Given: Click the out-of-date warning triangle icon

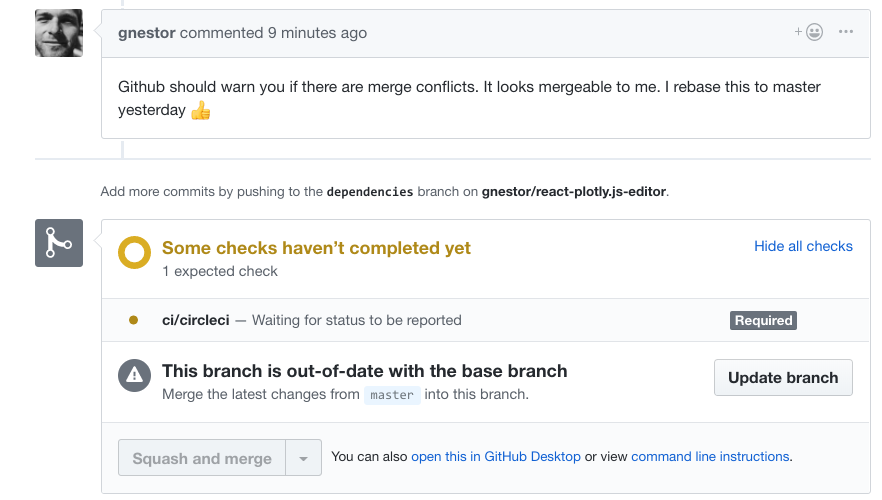Looking at the screenshot, I should [x=134, y=375].
